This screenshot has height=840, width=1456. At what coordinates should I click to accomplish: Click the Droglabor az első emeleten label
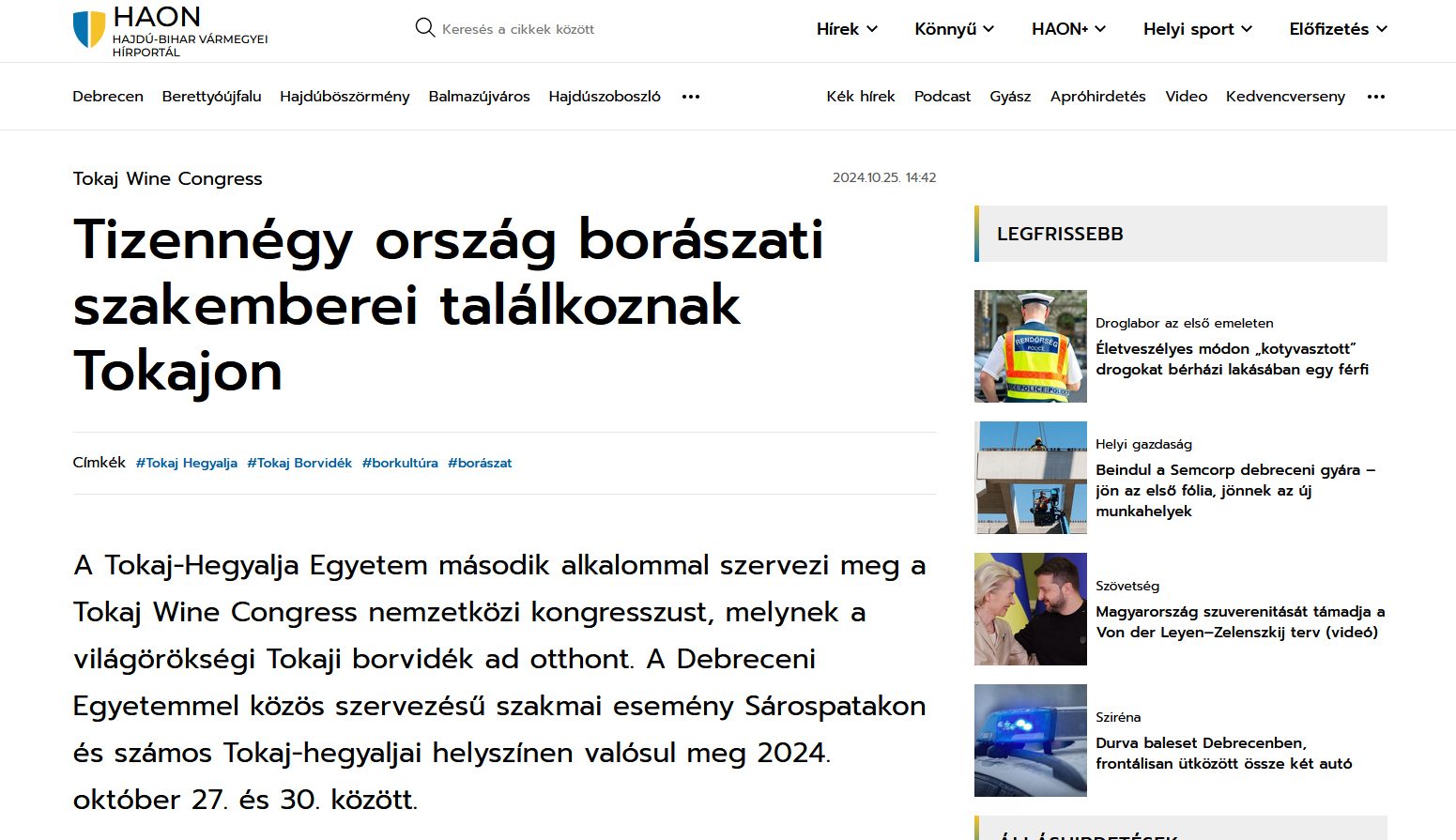pyautogui.click(x=1185, y=323)
